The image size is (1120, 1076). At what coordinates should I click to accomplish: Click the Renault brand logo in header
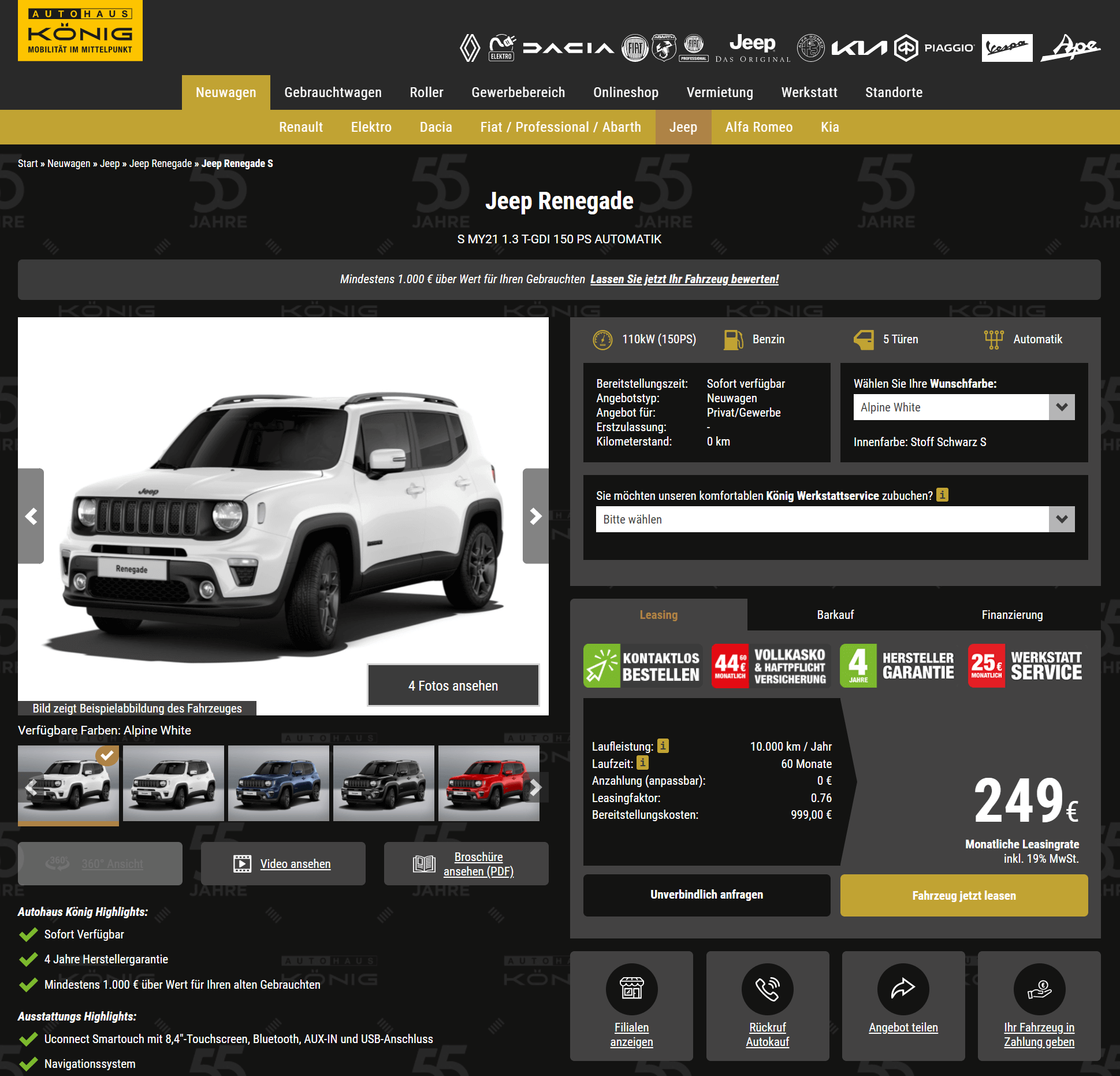470,48
